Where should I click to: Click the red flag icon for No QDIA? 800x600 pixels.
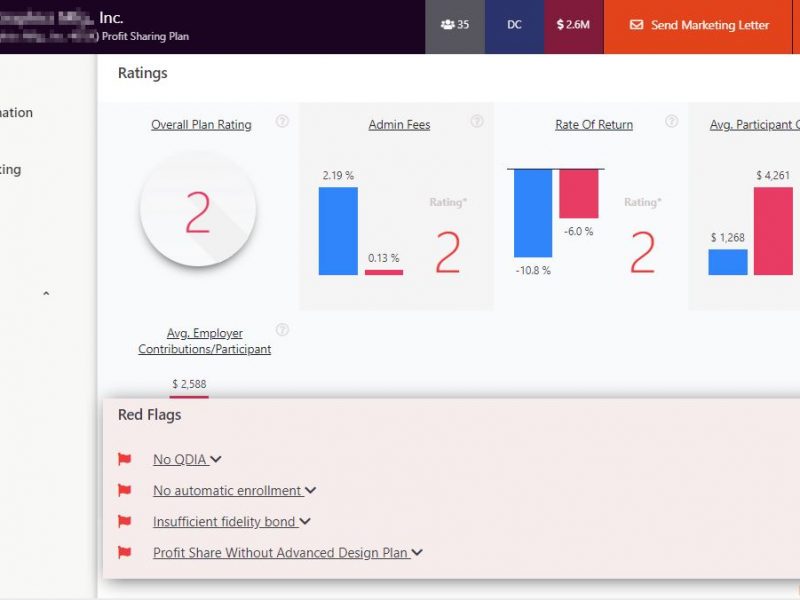coord(125,460)
